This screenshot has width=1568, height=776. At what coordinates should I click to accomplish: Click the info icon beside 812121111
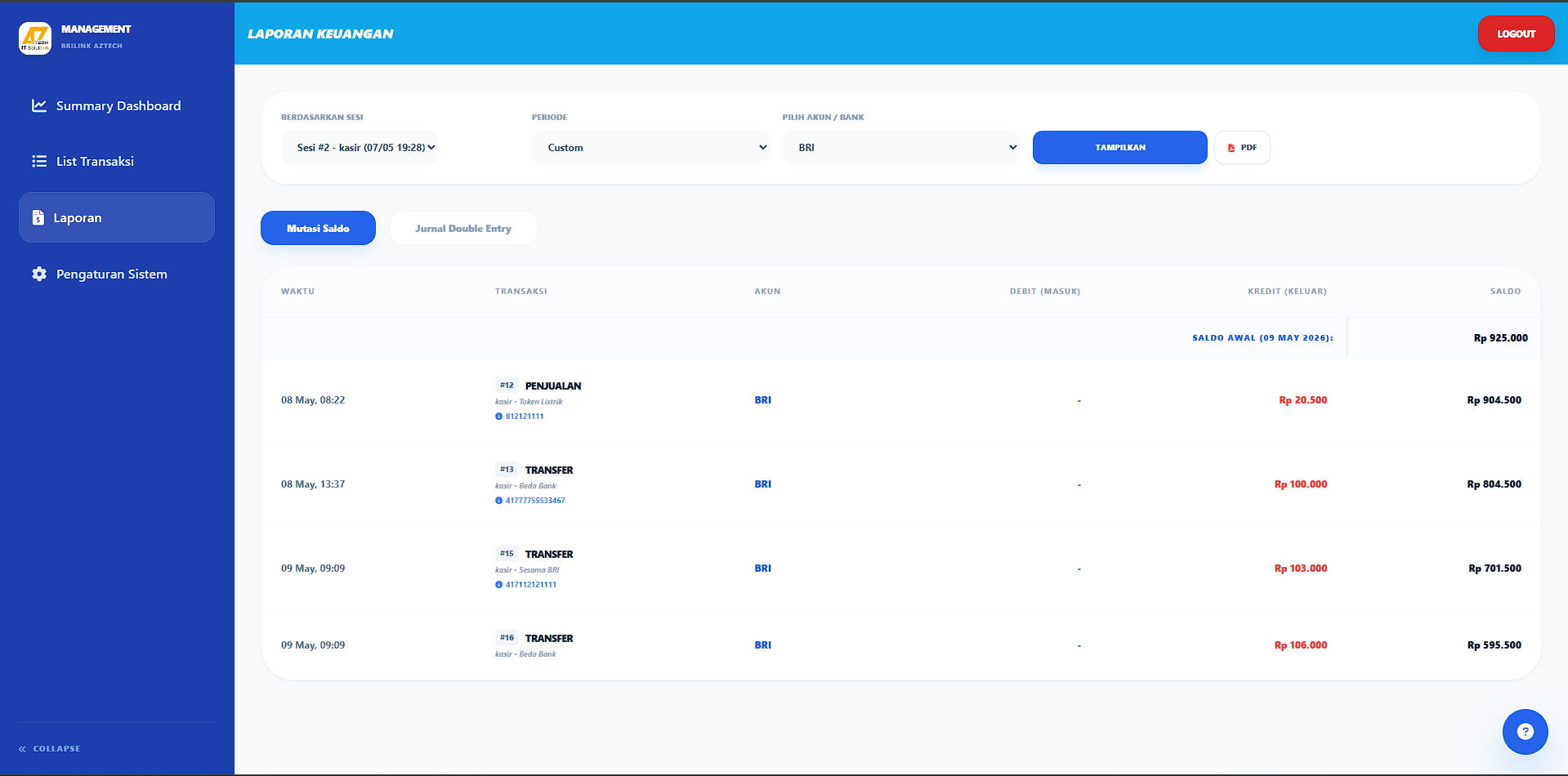(x=498, y=417)
